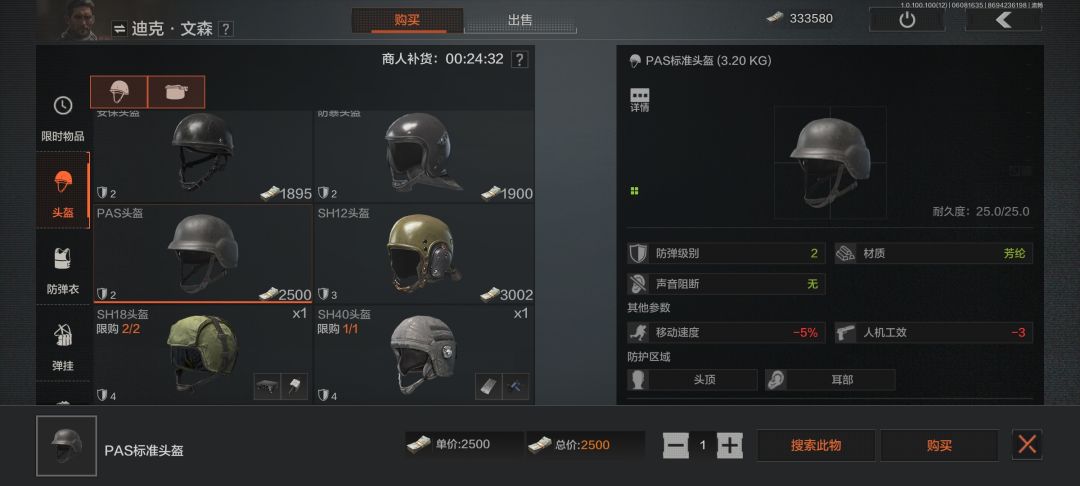
Task: Close the purchase bar with X
Action: (1027, 445)
